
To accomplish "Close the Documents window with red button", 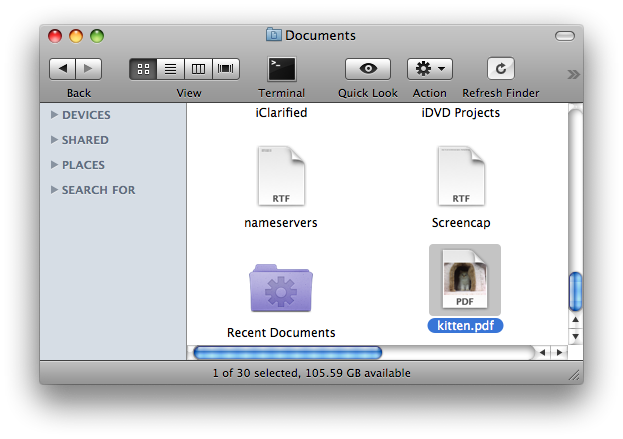I will click(55, 36).
